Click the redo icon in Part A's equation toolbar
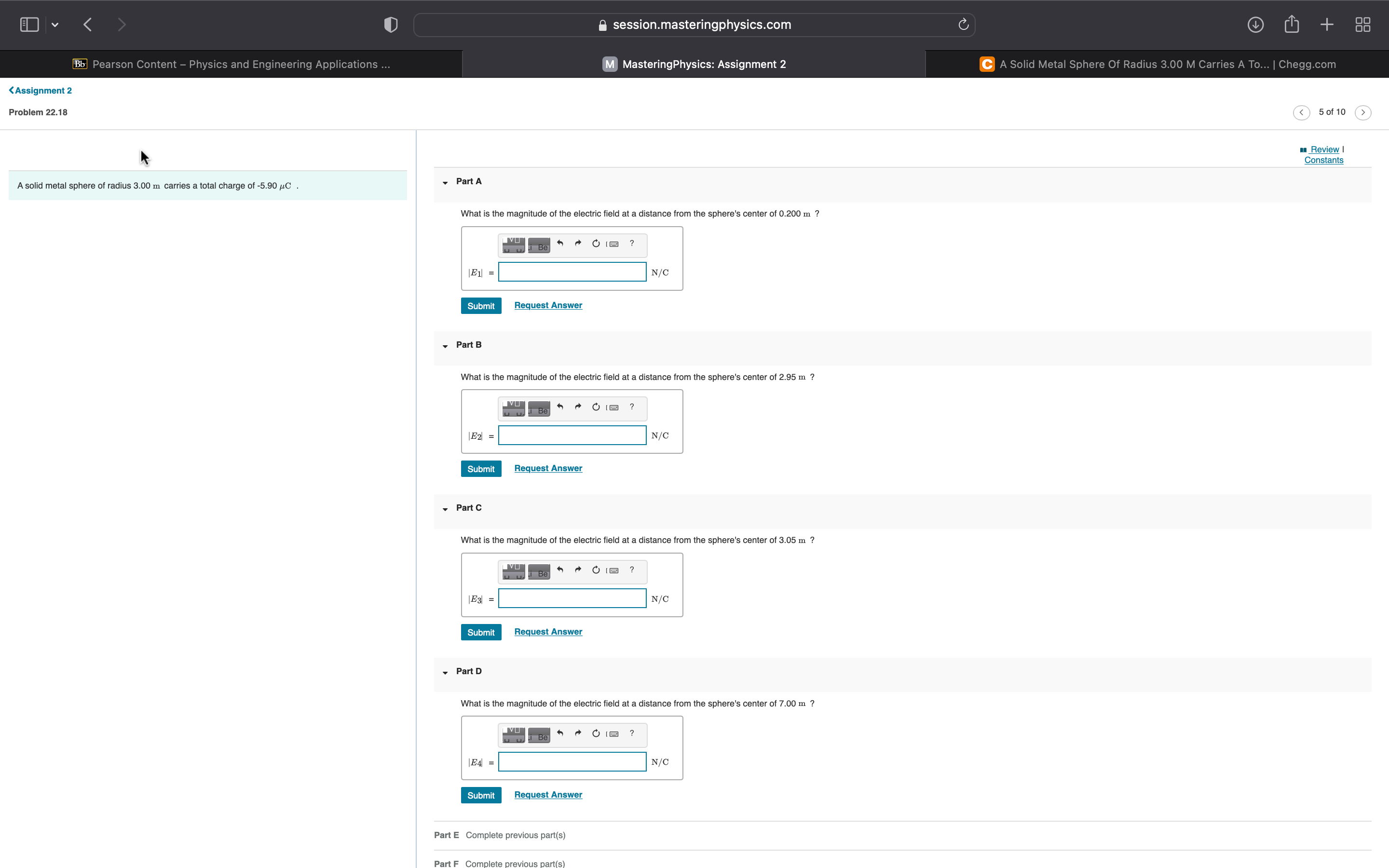The image size is (1389, 868). coord(577,244)
